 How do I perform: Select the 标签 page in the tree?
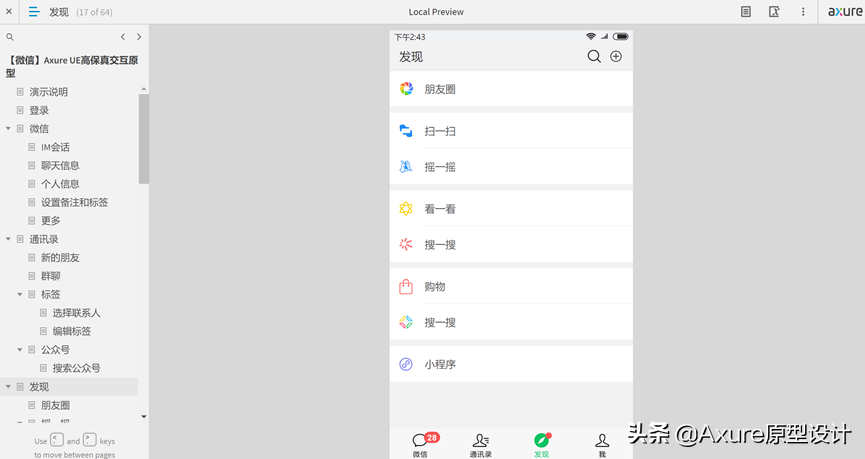pos(51,294)
